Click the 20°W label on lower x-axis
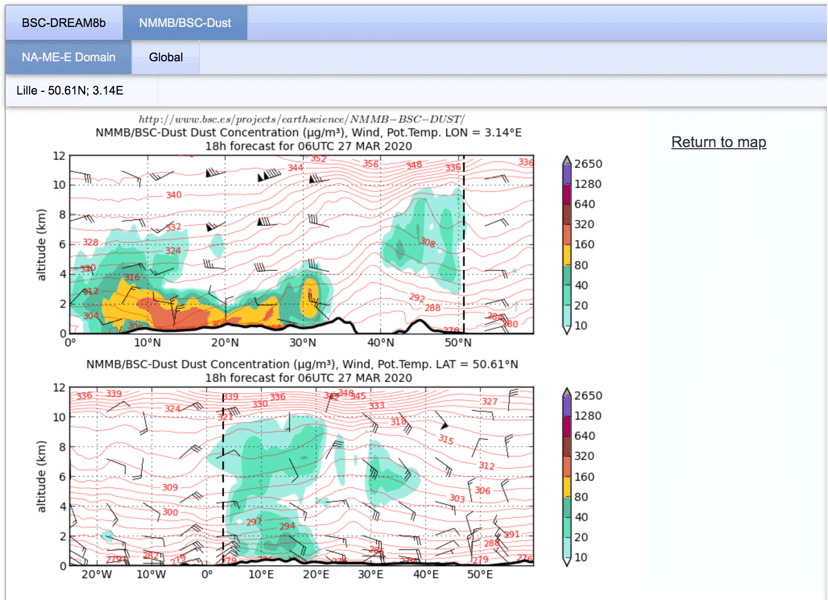This screenshot has height=600, width=828. pos(96,575)
